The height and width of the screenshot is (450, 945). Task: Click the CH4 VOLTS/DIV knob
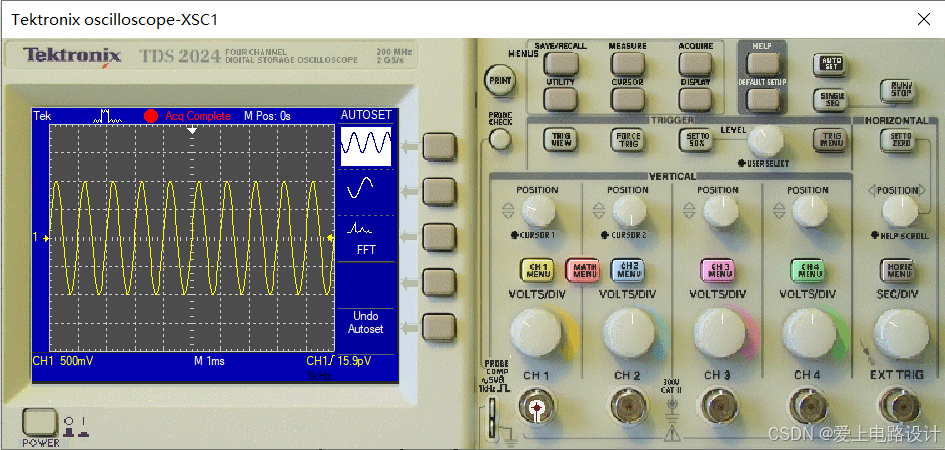[808, 333]
